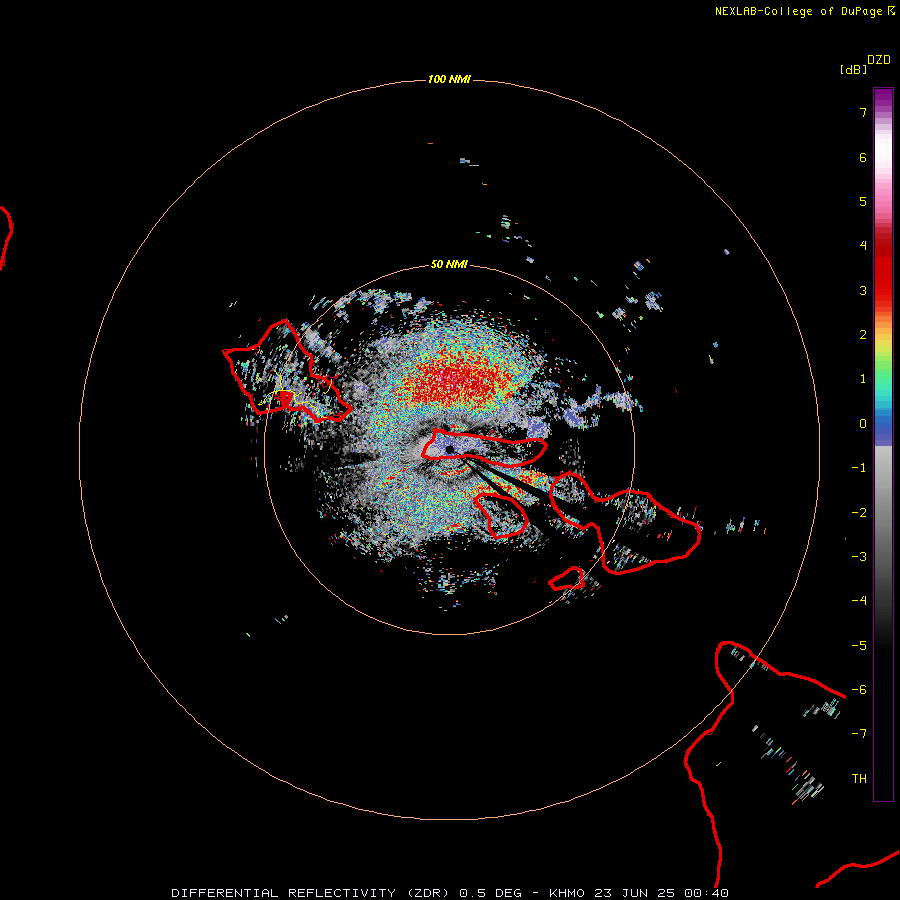The height and width of the screenshot is (900, 900).
Task: Click the 5 value on color scale
Action: click(x=863, y=201)
